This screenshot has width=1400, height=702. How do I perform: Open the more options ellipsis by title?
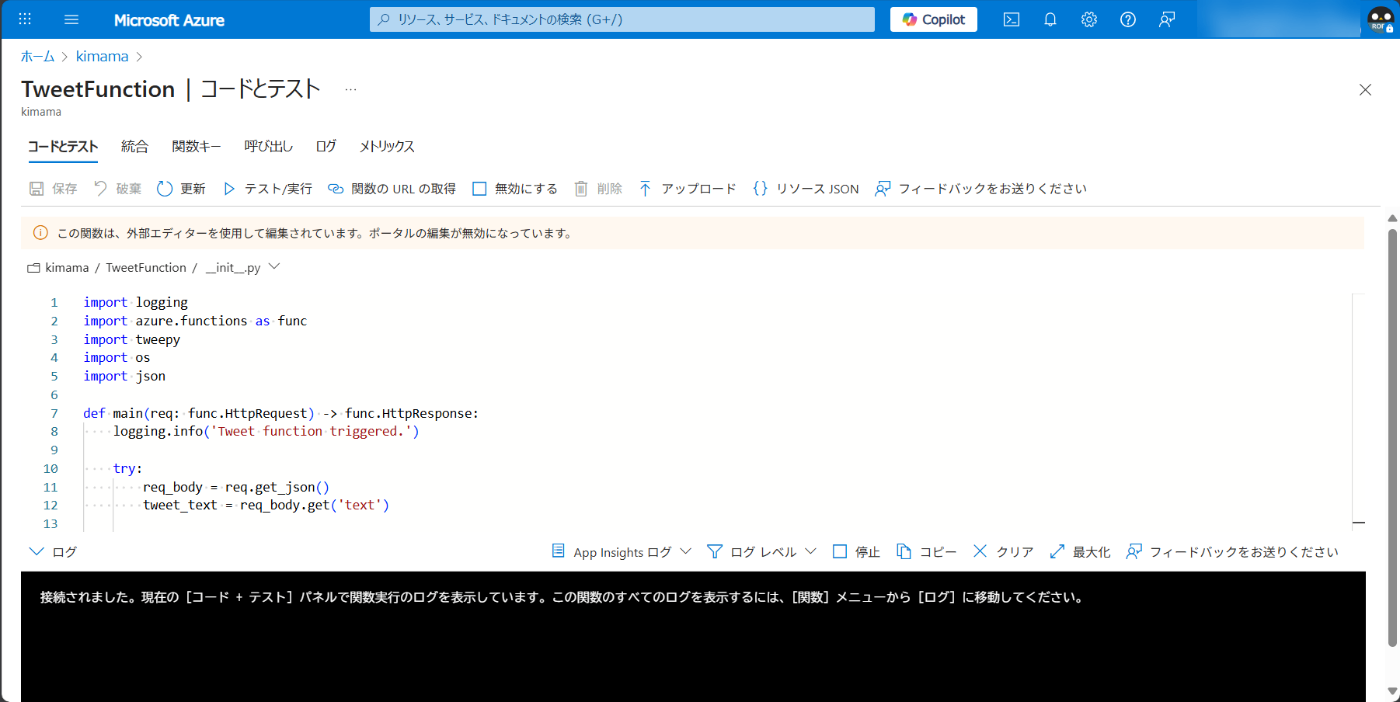tap(351, 89)
